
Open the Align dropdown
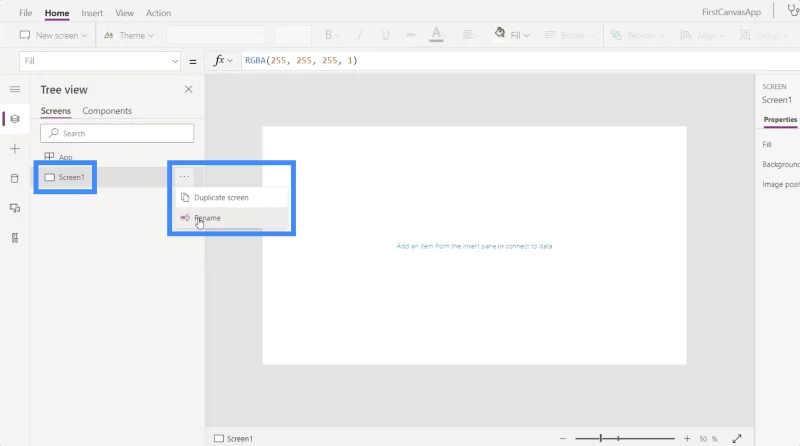click(x=703, y=35)
